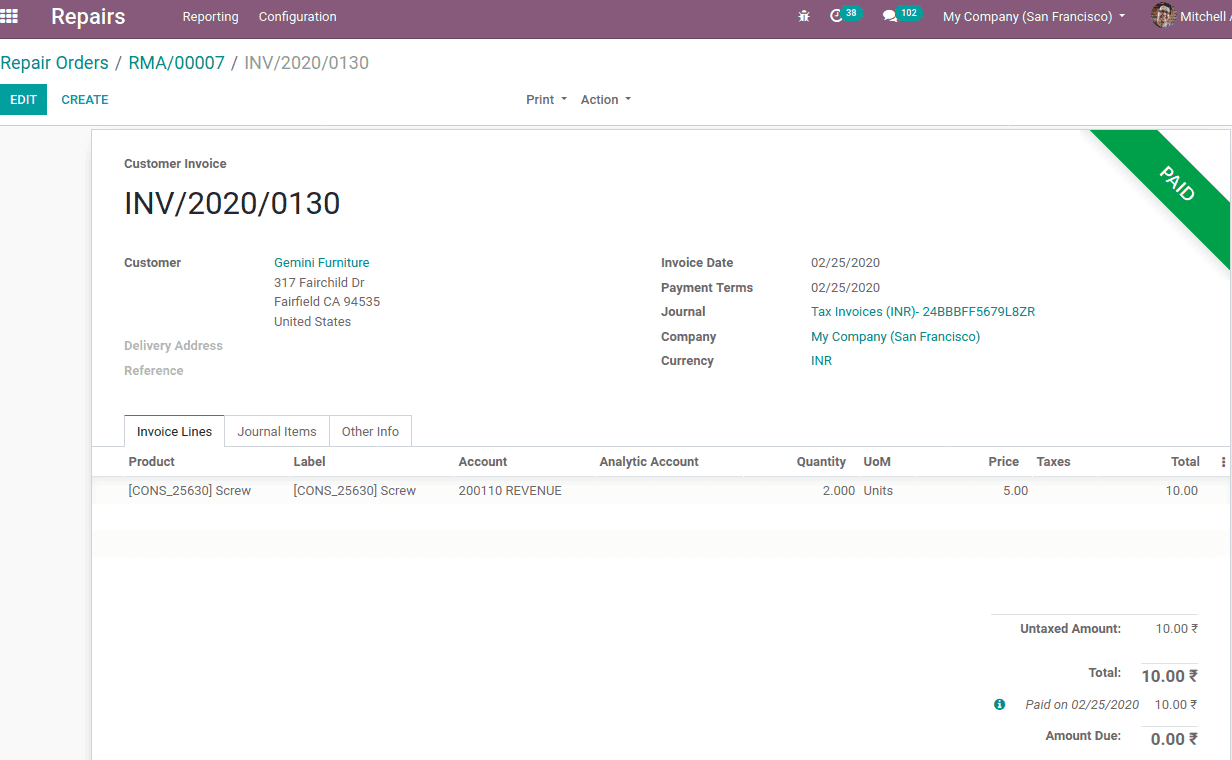The width and height of the screenshot is (1232, 760).
Task: Expand the Action dropdown
Action: 606,100
